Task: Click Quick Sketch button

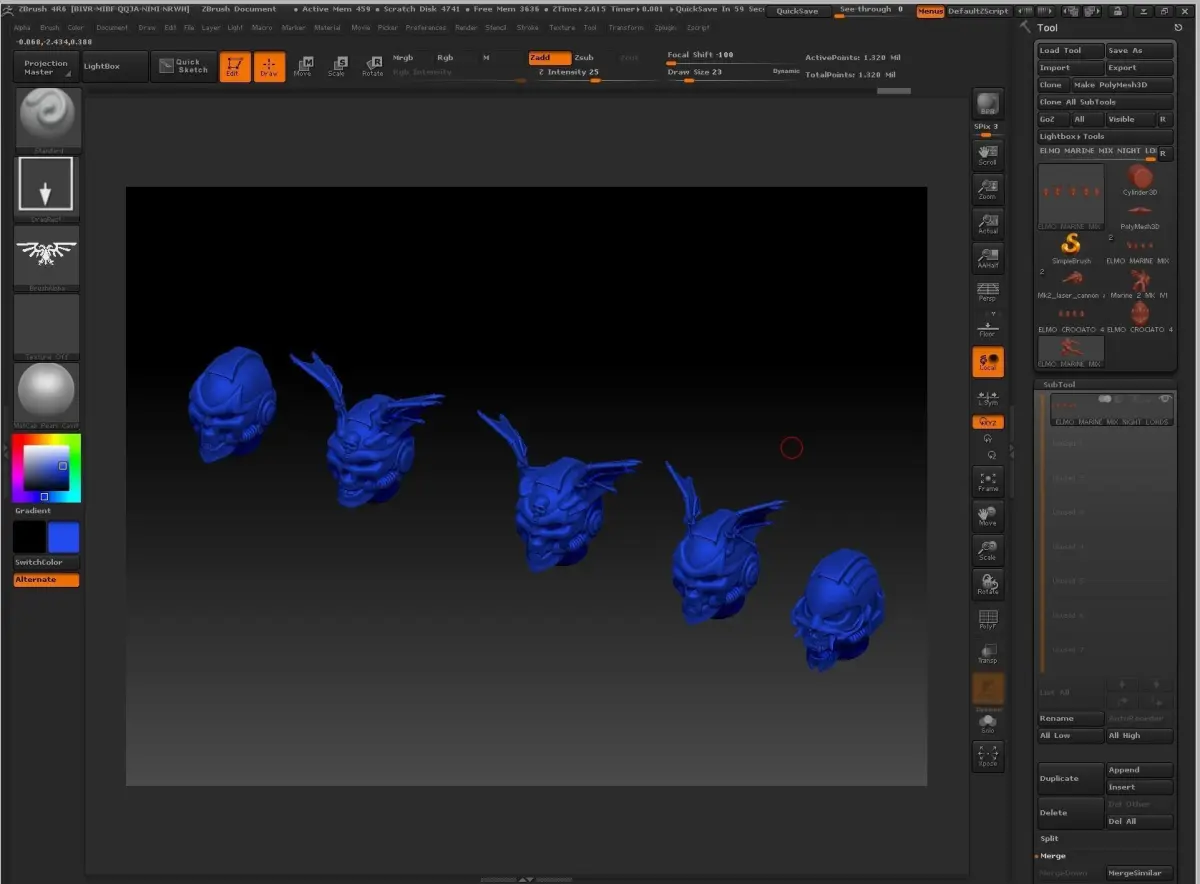Action: coord(182,67)
